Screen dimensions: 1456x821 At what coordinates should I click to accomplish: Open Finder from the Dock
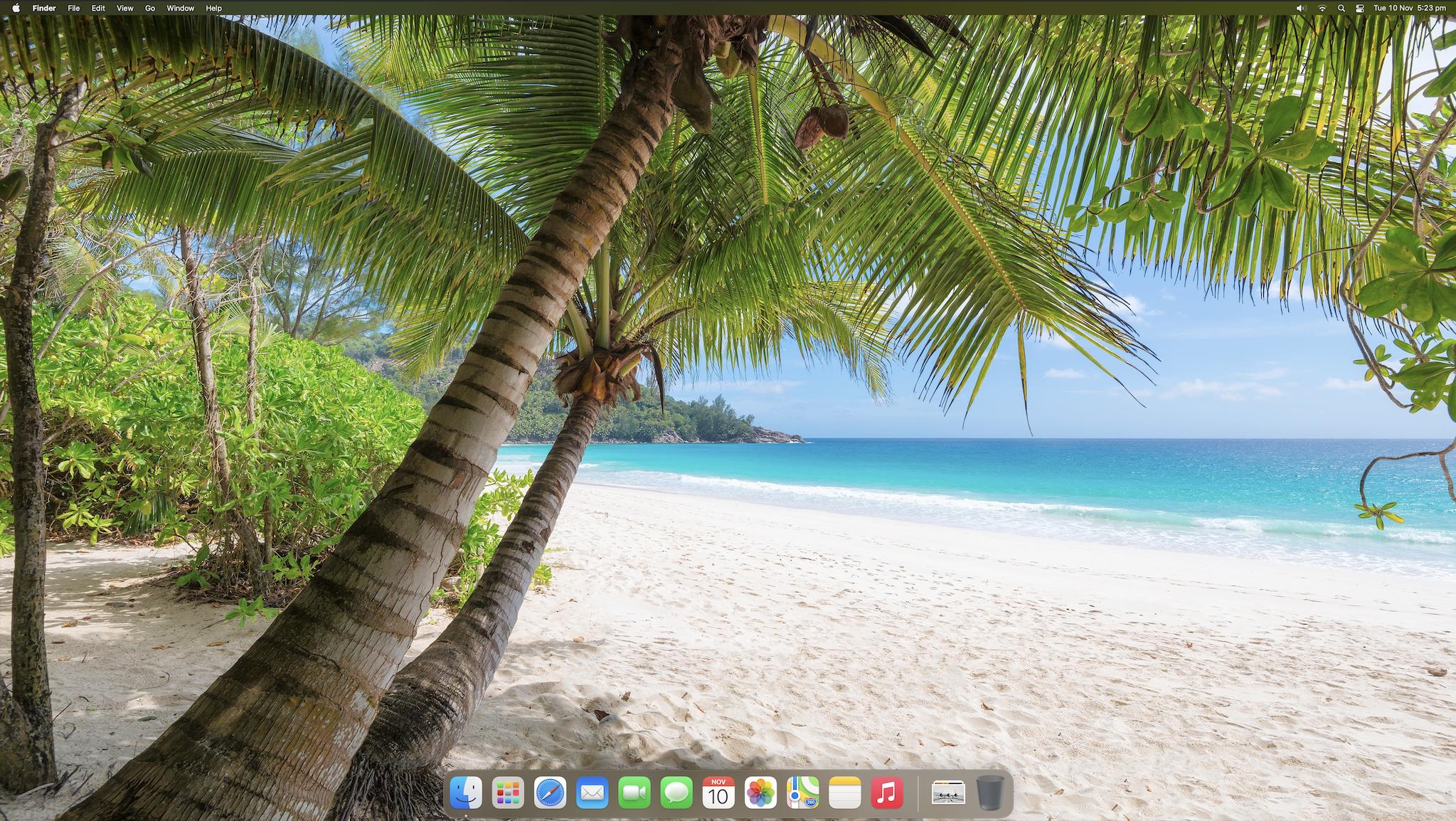pyautogui.click(x=466, y=793)
